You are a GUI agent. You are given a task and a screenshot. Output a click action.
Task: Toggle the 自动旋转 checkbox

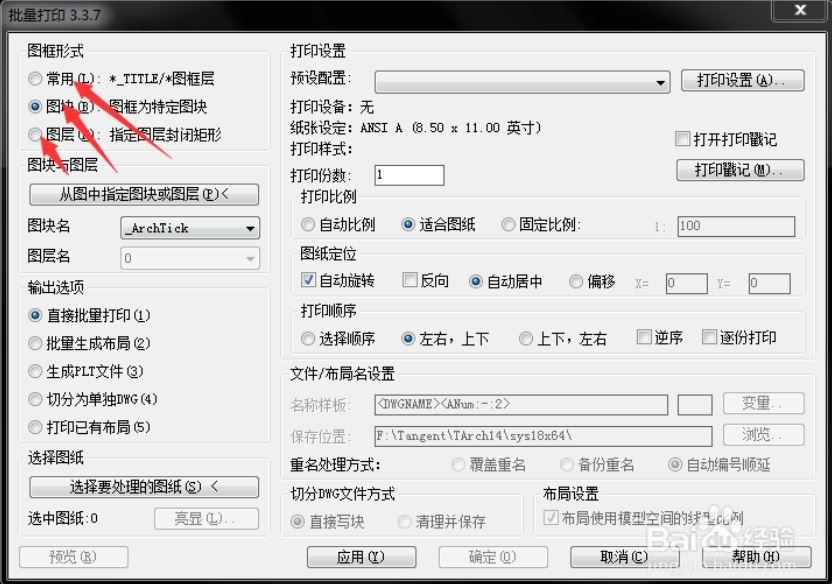[308, 280]
